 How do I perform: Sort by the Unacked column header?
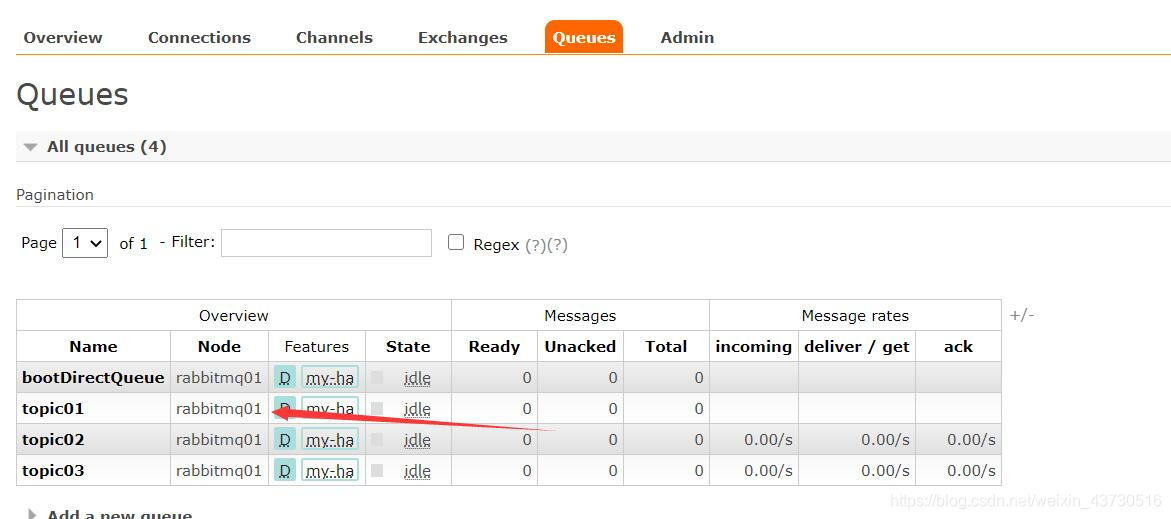point(580,346)
